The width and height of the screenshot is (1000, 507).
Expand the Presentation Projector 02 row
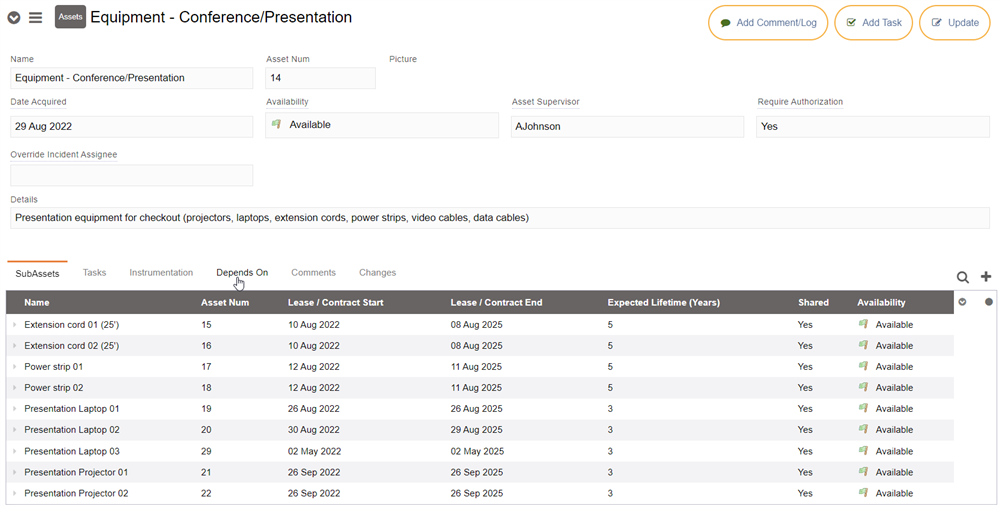click(x=14, y=493)
